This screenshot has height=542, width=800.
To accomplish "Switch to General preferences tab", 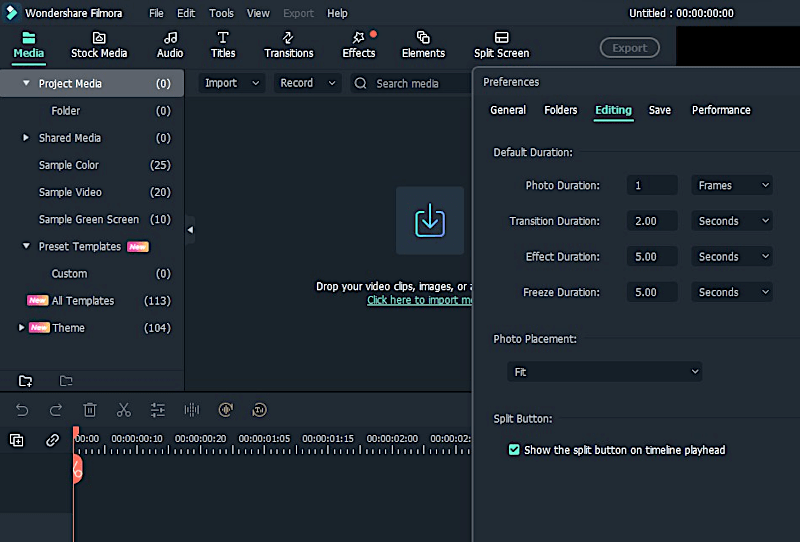I will tap(508, 110).
